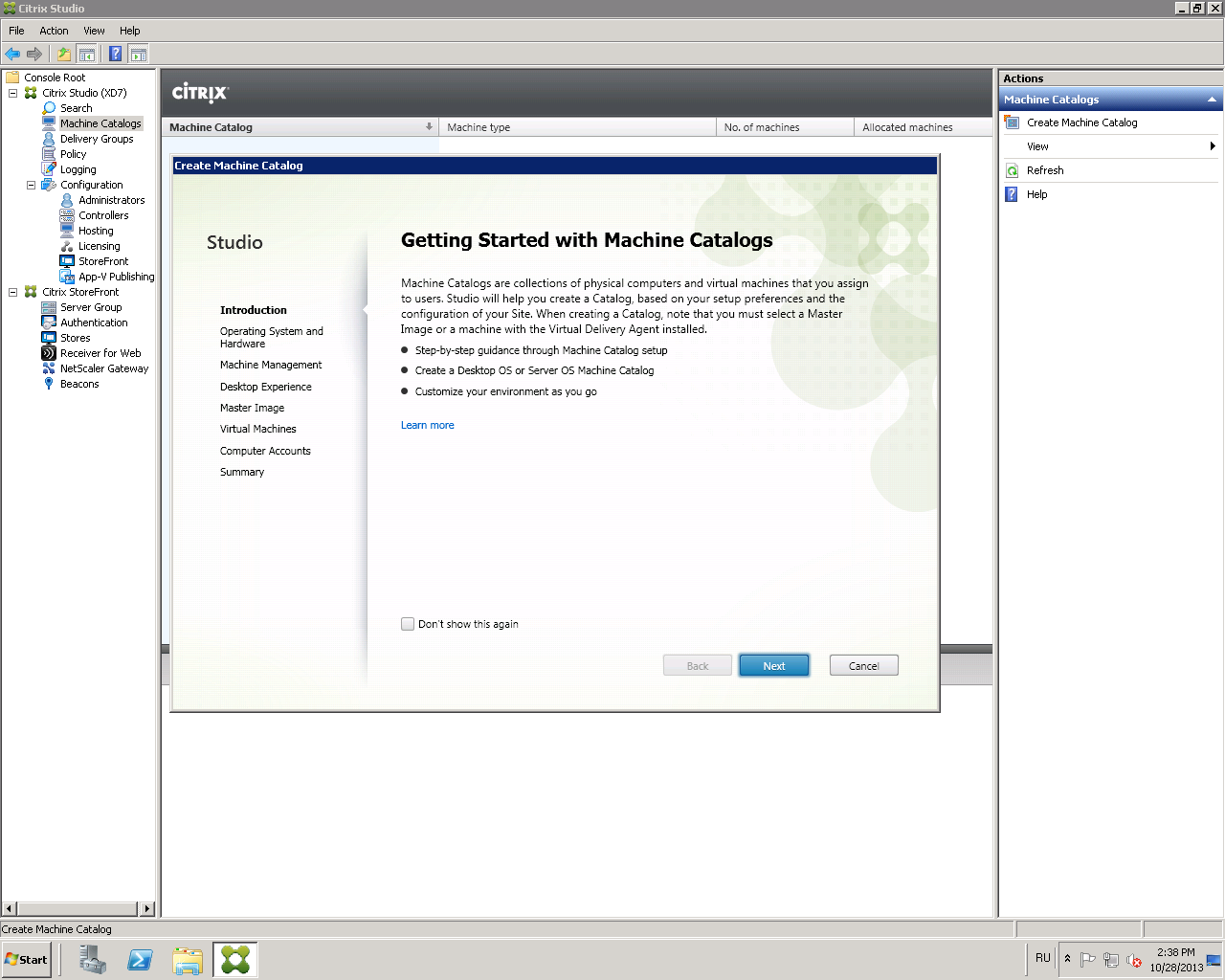Toggle the Show/Hide Console Tree toolbar icon
This screenshot has width=1225, height=980.
click(86, 54)
